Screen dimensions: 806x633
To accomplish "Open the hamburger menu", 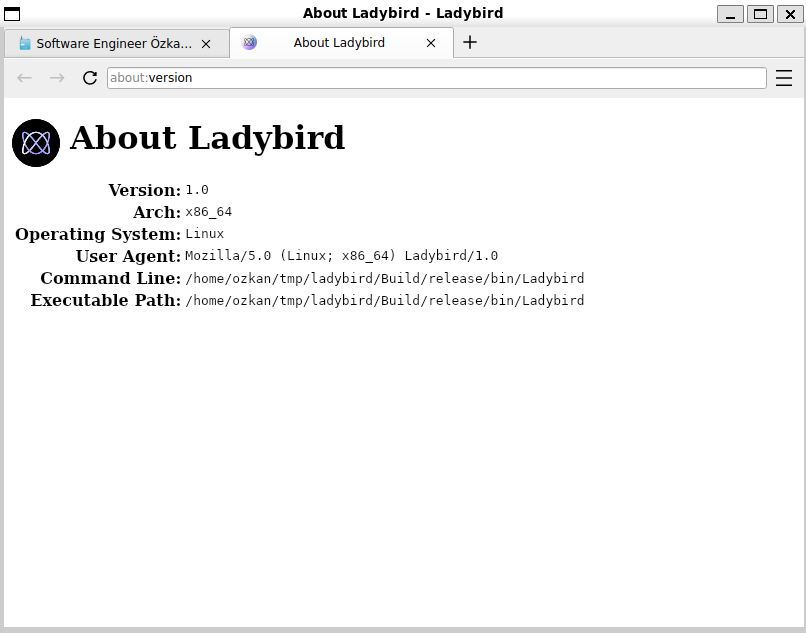I will coord(784,78).
